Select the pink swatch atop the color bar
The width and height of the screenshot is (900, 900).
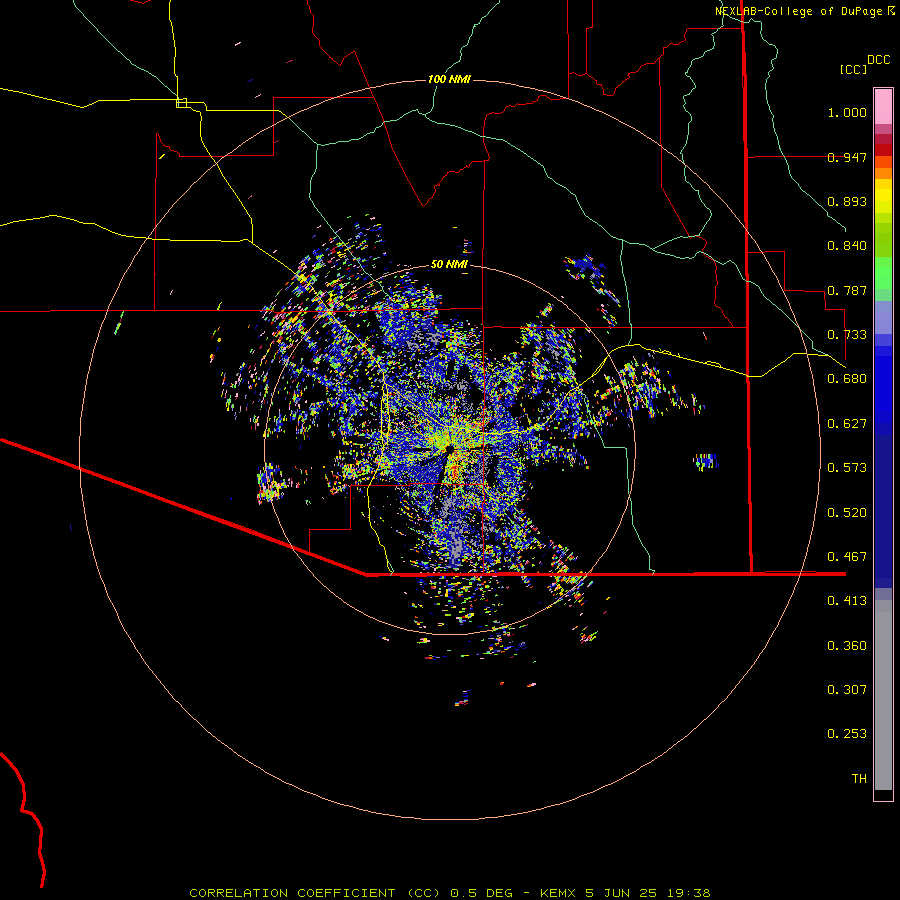[x=883, y=107]
